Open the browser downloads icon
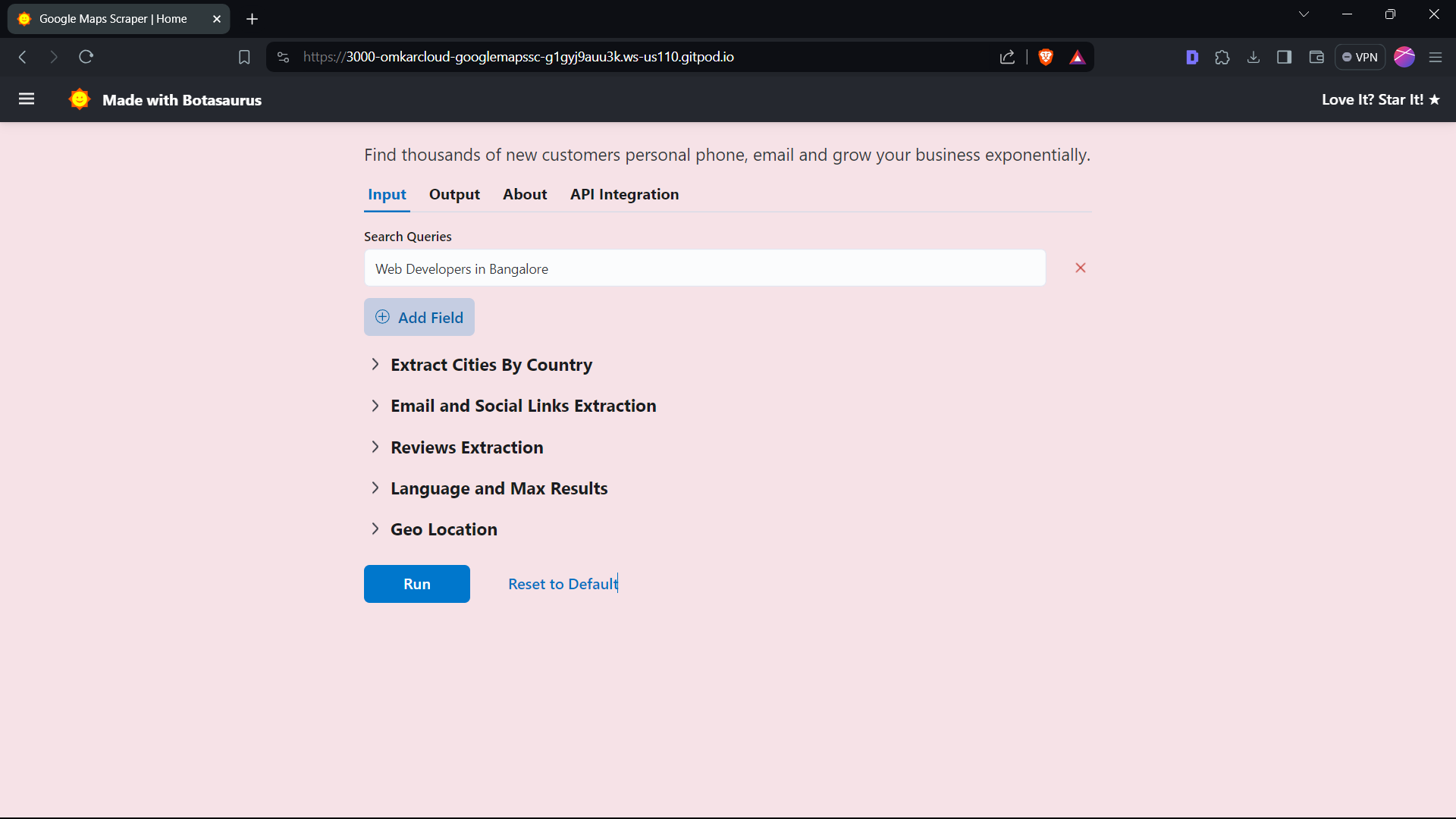The image size is (1456, 819). pos(1254,57)
